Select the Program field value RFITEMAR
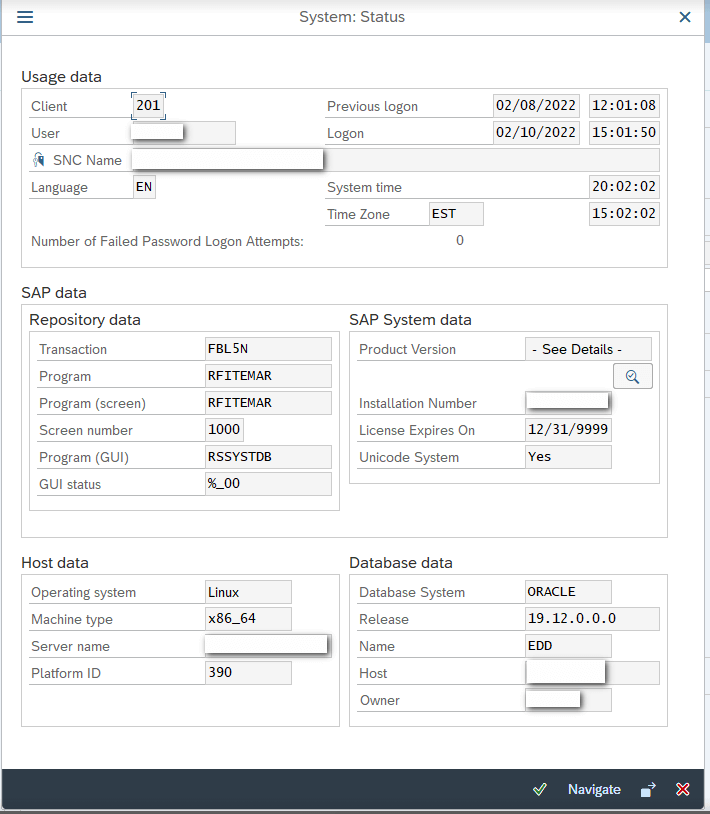710x814 pixels. pos(268,376)
